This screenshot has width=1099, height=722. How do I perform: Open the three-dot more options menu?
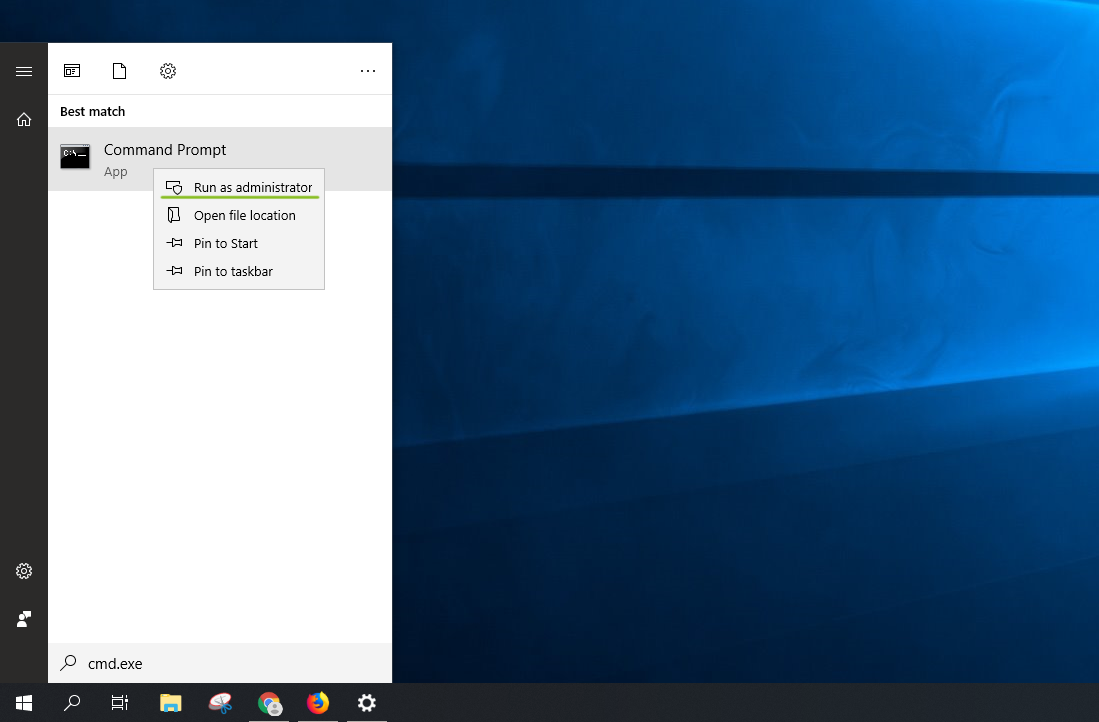click(368, 71)
